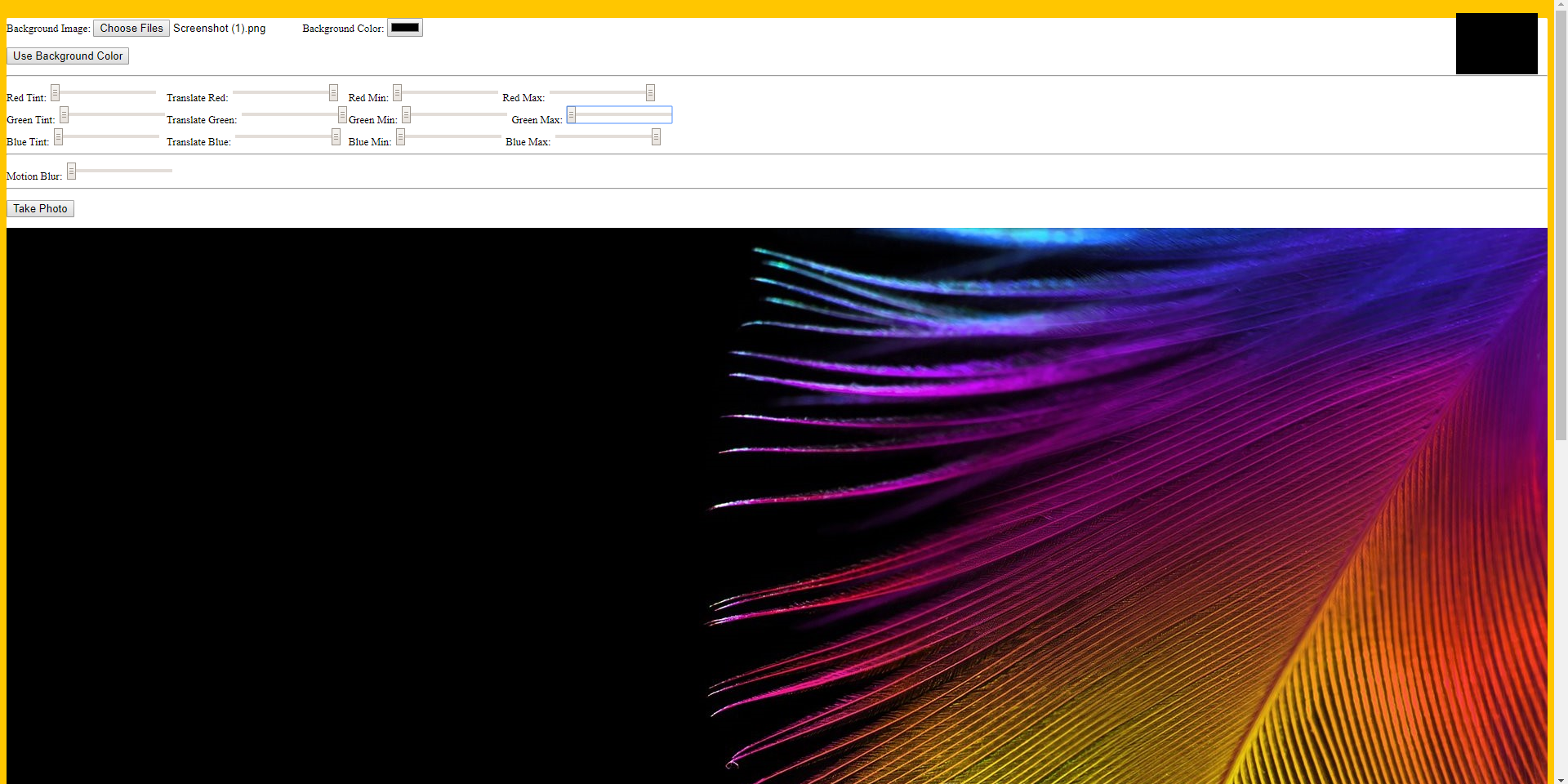Click the 'Green Max:' label
Screen dimensions: 1568x784
(x=537, y=120)
